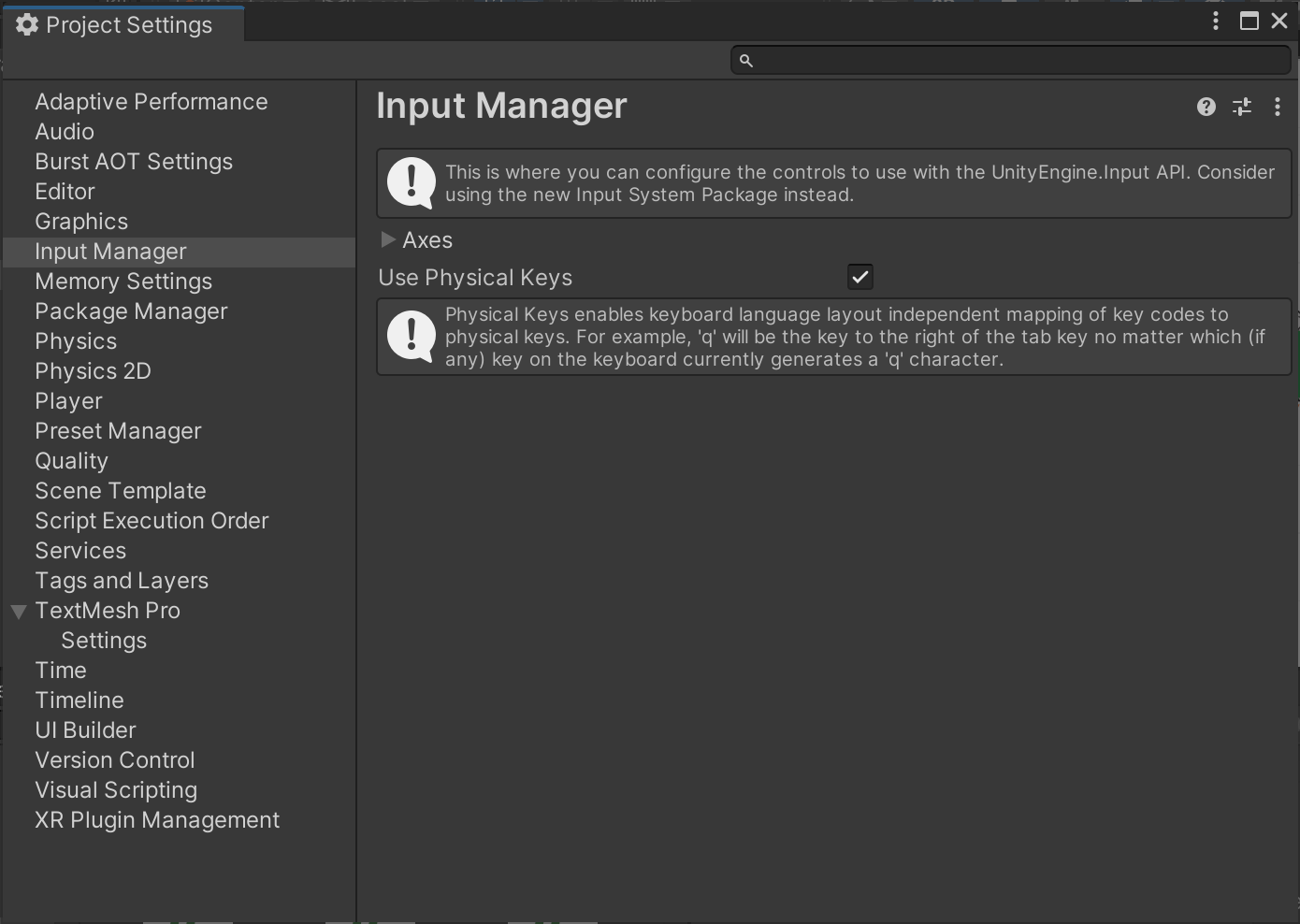Open UI Builder settings
Image resolution: width=1300 pixels, height=924 pixels.
pyautogui.click(x=85, y=730)
